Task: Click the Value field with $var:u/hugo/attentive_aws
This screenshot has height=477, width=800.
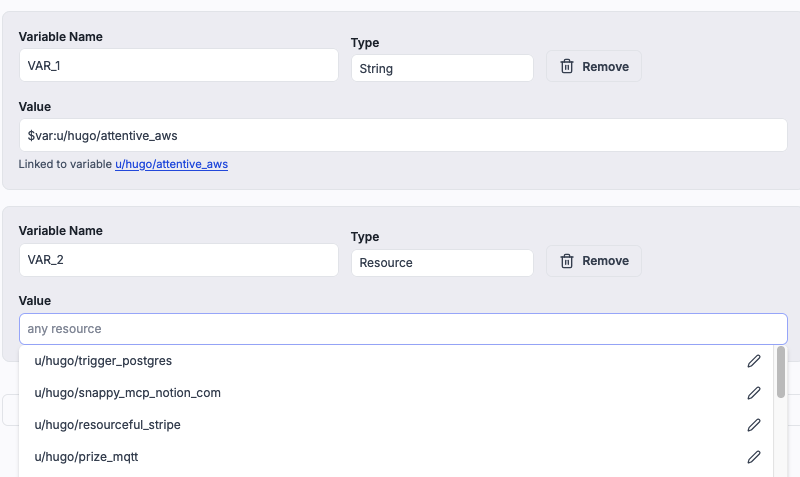Action: pyautogui.click(x=402, y=135)
